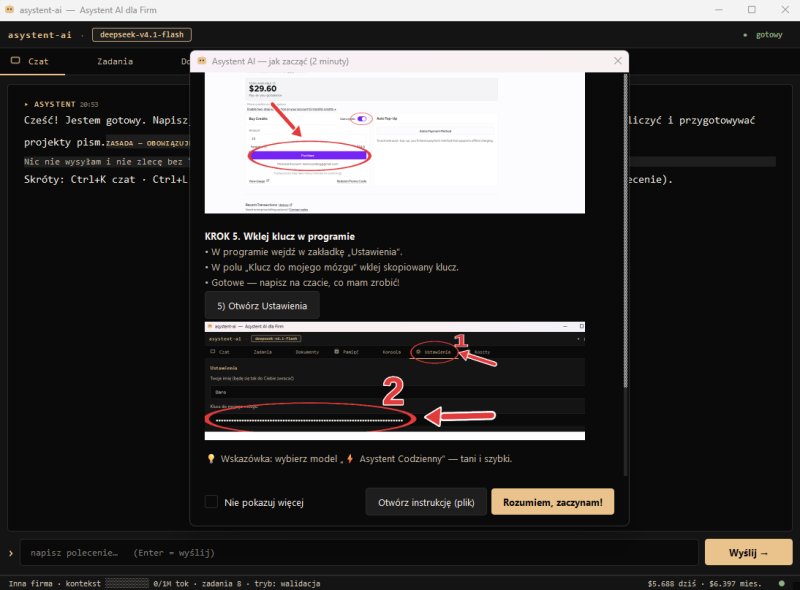Open the Zadania tab

tap(115, 61)
